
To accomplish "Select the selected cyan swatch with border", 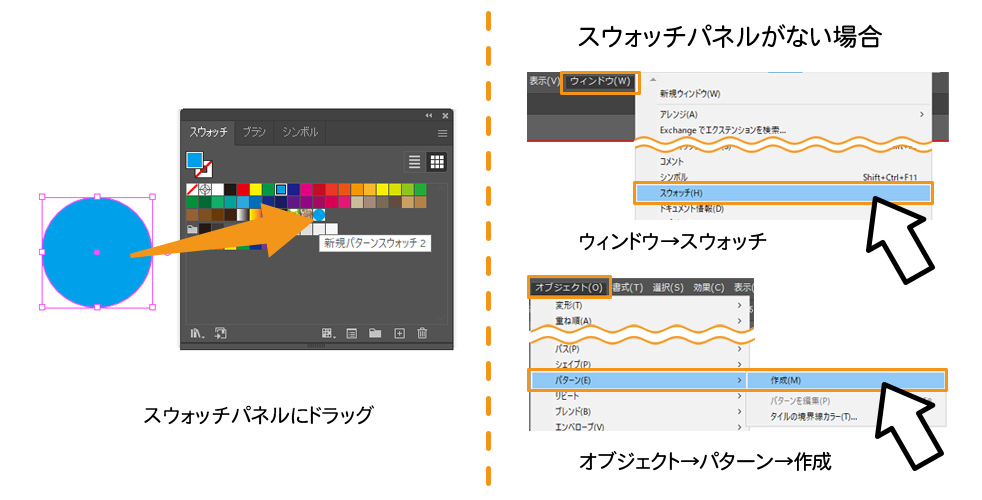I will pos(281,189).
